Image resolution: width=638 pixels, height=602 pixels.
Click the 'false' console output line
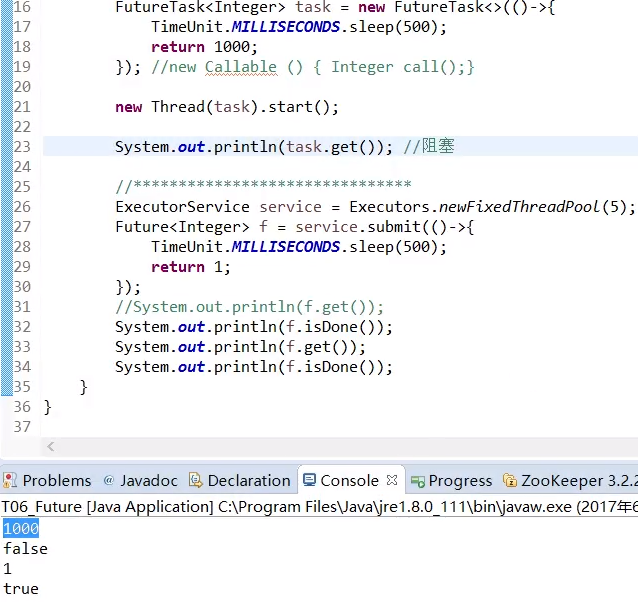click(25, 549)
